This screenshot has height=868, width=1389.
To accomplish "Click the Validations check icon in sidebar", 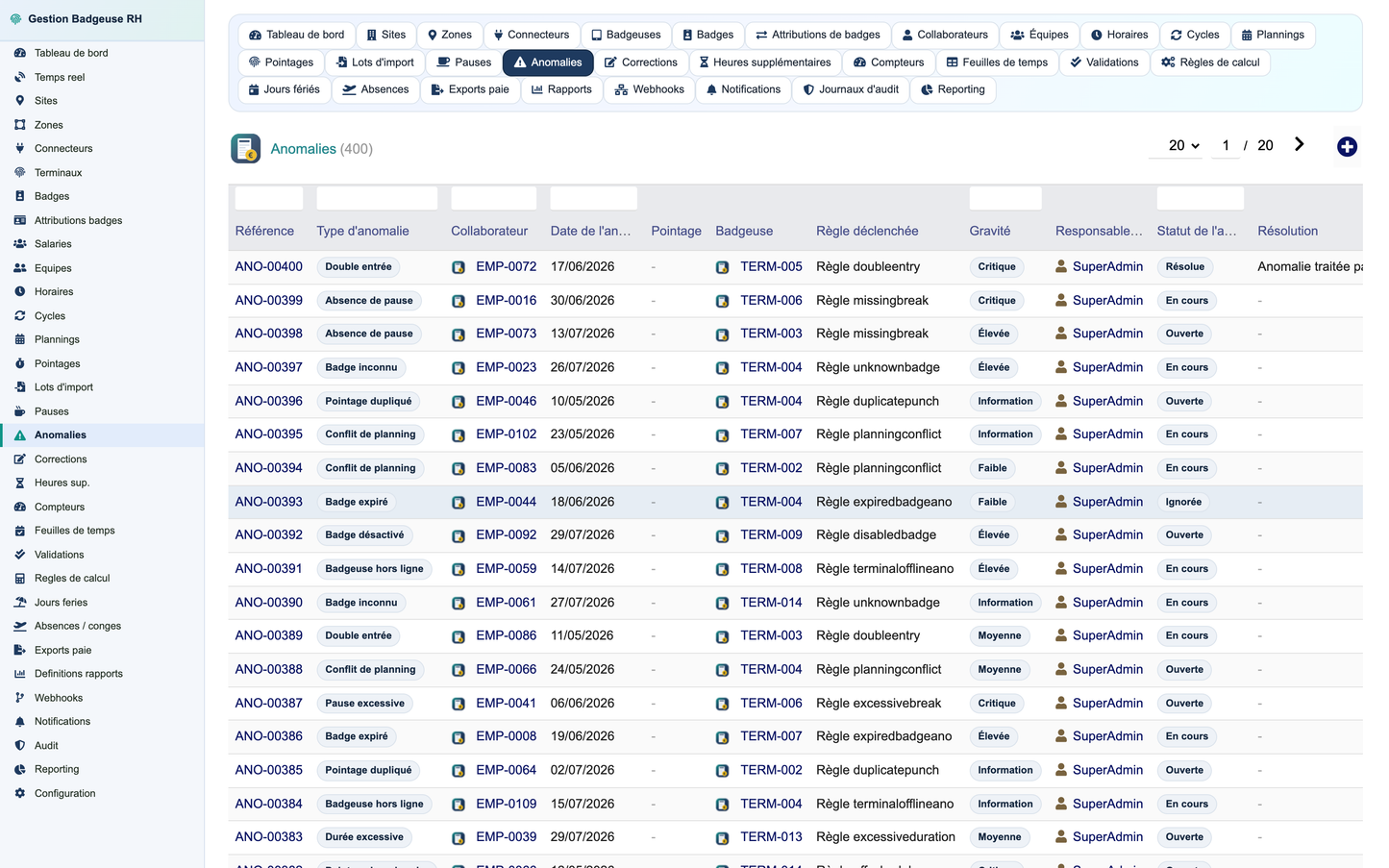I will [19, 555].
